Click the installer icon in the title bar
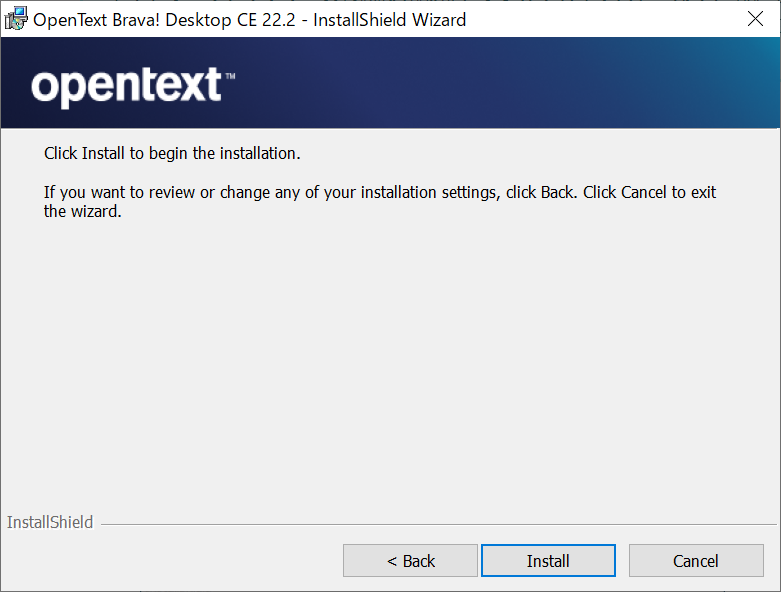 16,19
